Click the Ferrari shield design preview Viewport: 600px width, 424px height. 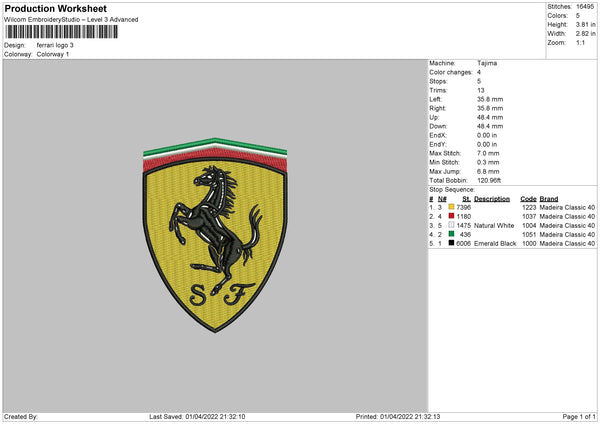click(x=215, y=235)
